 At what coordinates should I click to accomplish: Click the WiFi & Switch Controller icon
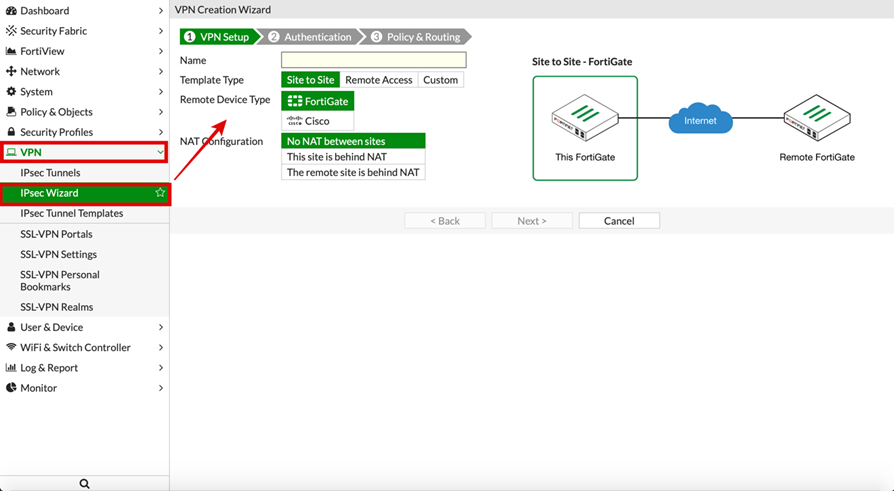[11, 347]
